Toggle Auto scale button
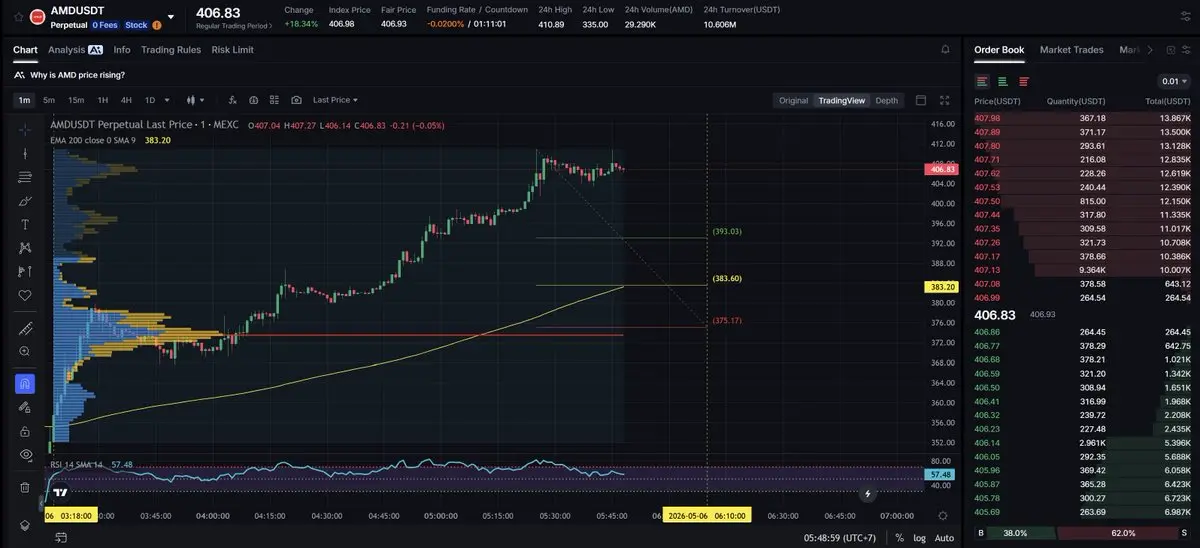This screenshot has width=1200, height=548. coord(944,537)
